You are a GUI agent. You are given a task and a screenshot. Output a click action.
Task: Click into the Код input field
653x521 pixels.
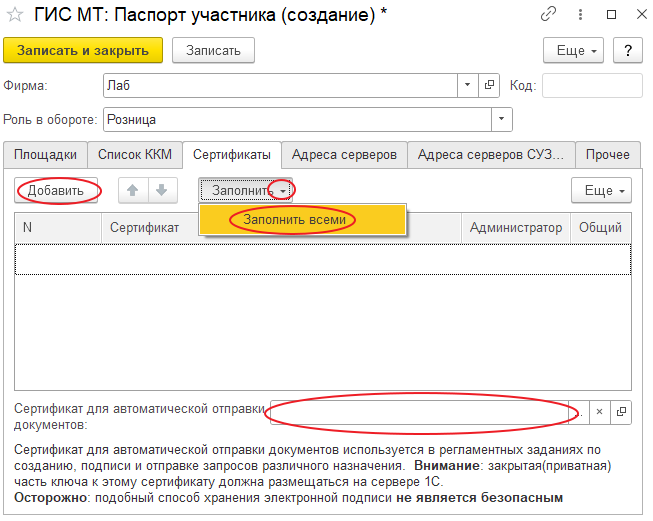coord(591,86)
